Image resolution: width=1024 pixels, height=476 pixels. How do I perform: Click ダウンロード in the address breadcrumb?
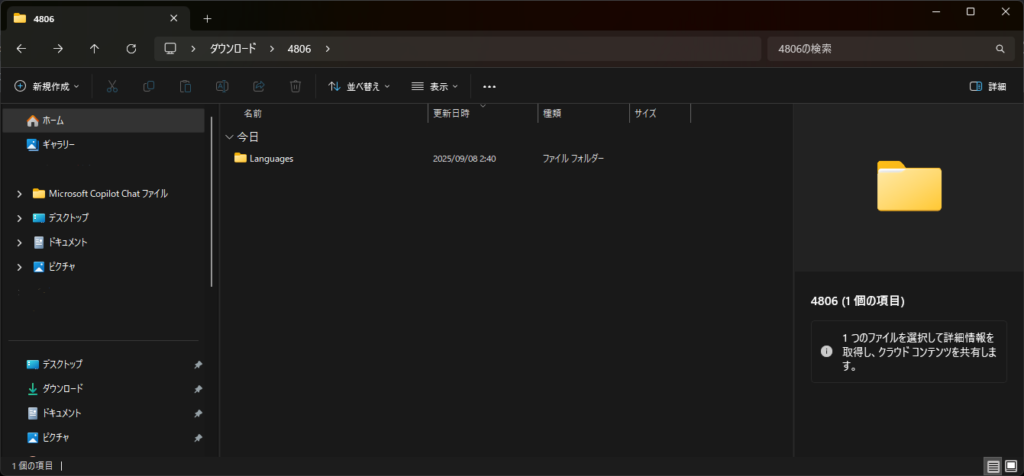(x=232, y=48)
